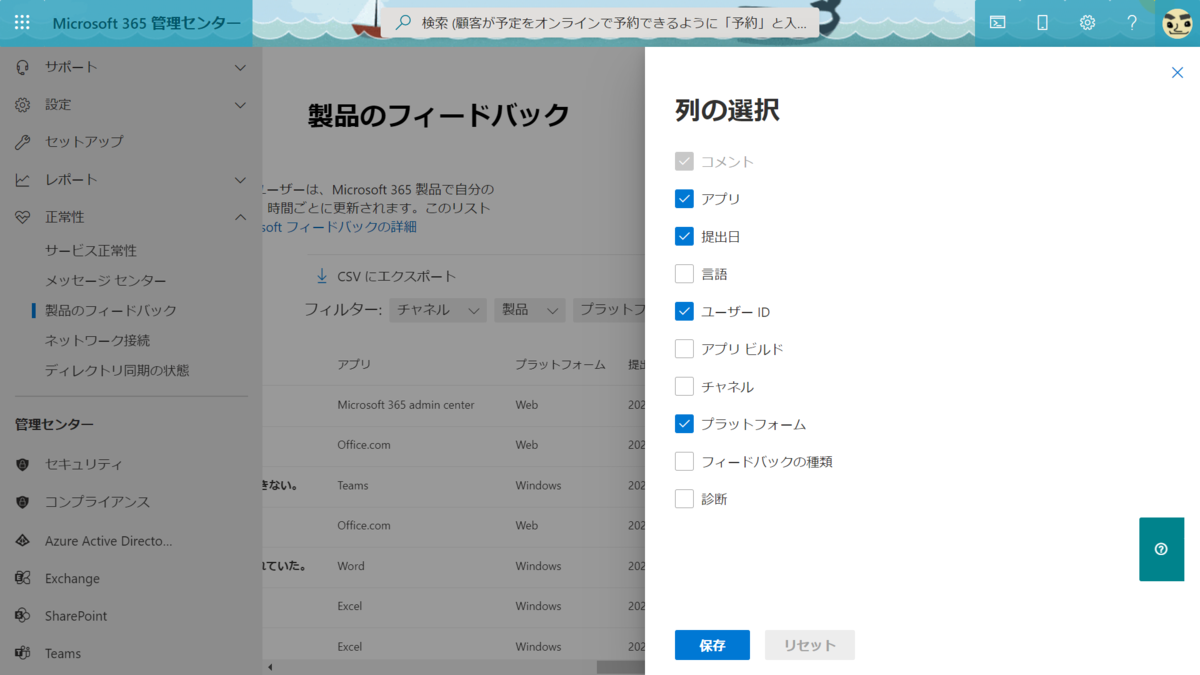Uncheck the 提出日 column checkbox
This screenshot has height=675, width=1200.
(x=684, y=236)
